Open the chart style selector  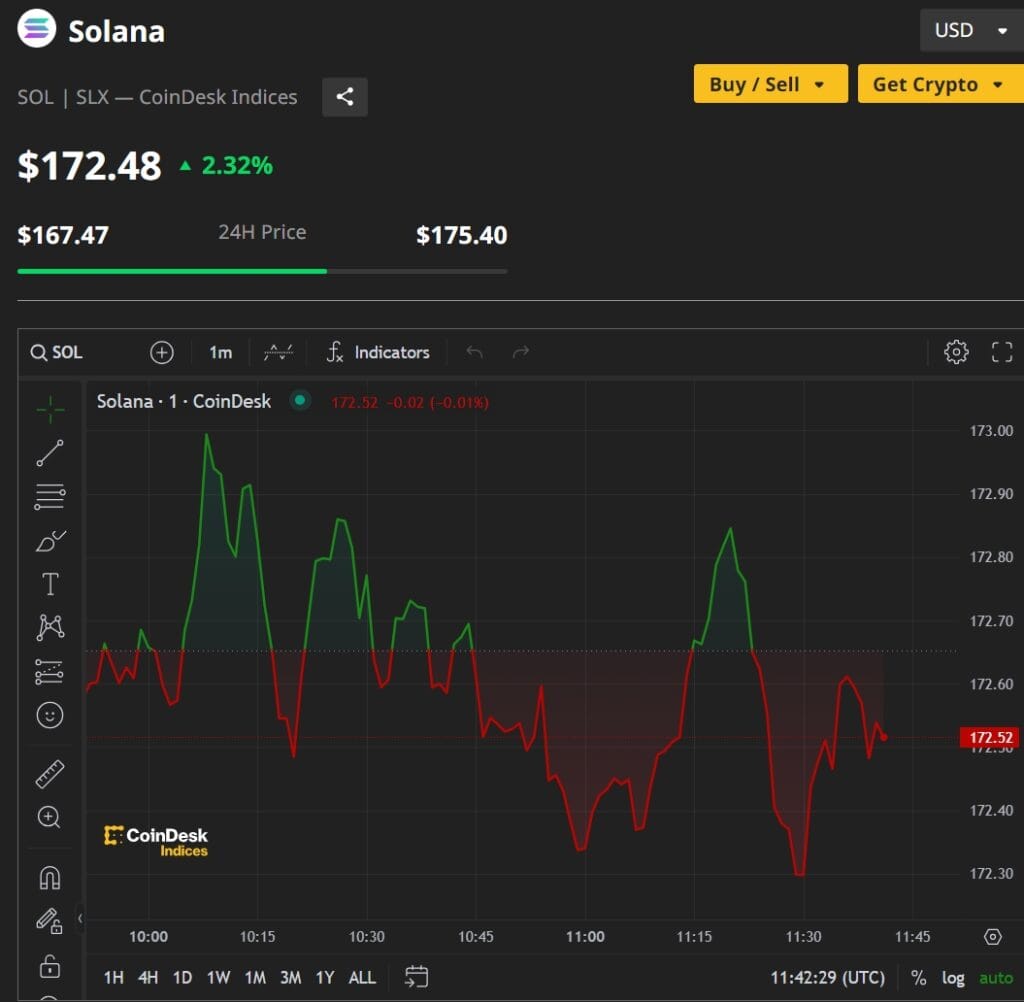(x=278, y=352)
